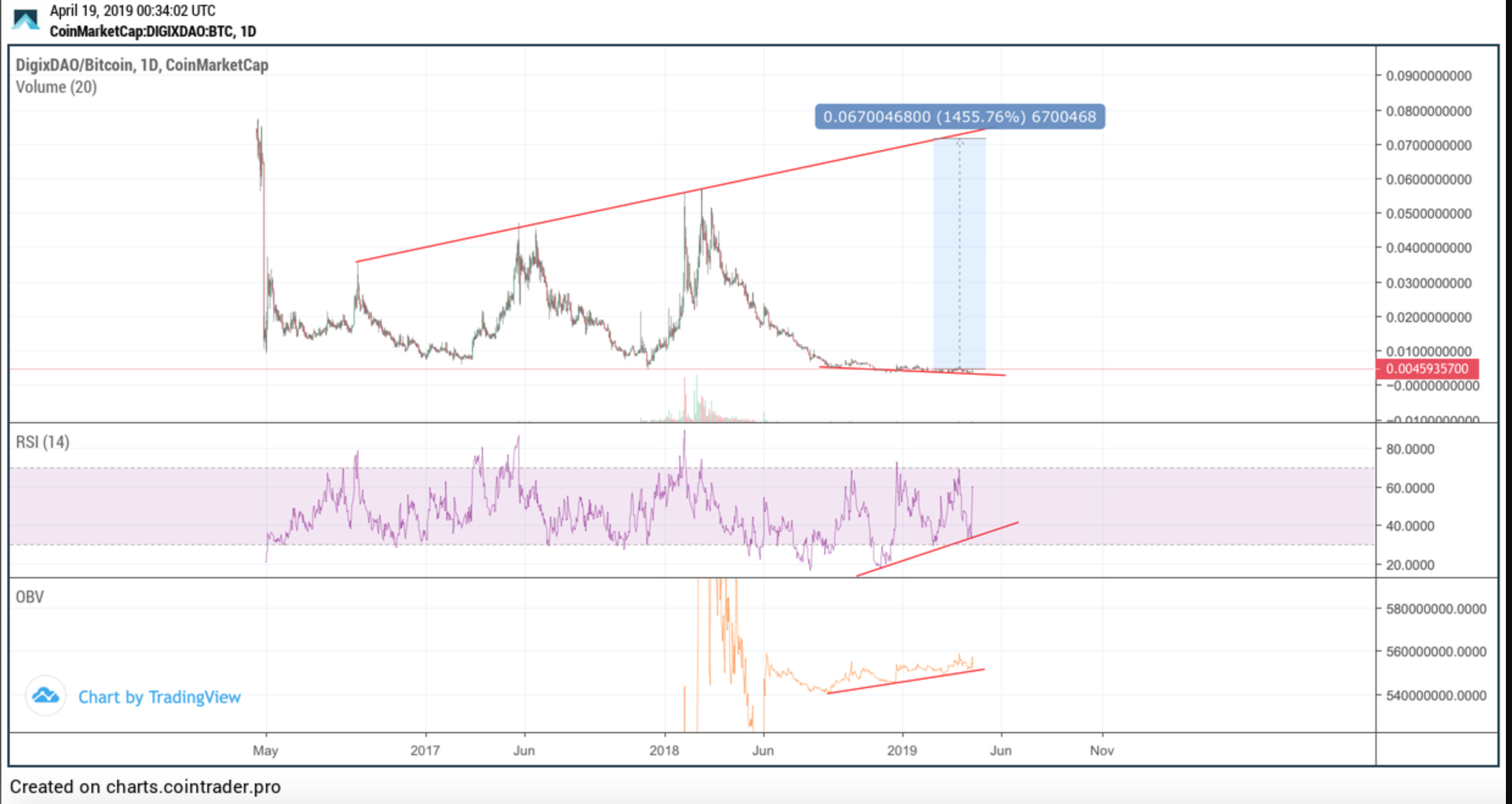Click the OBV 560000000.0000 scale label

(x=1436, y=651)
